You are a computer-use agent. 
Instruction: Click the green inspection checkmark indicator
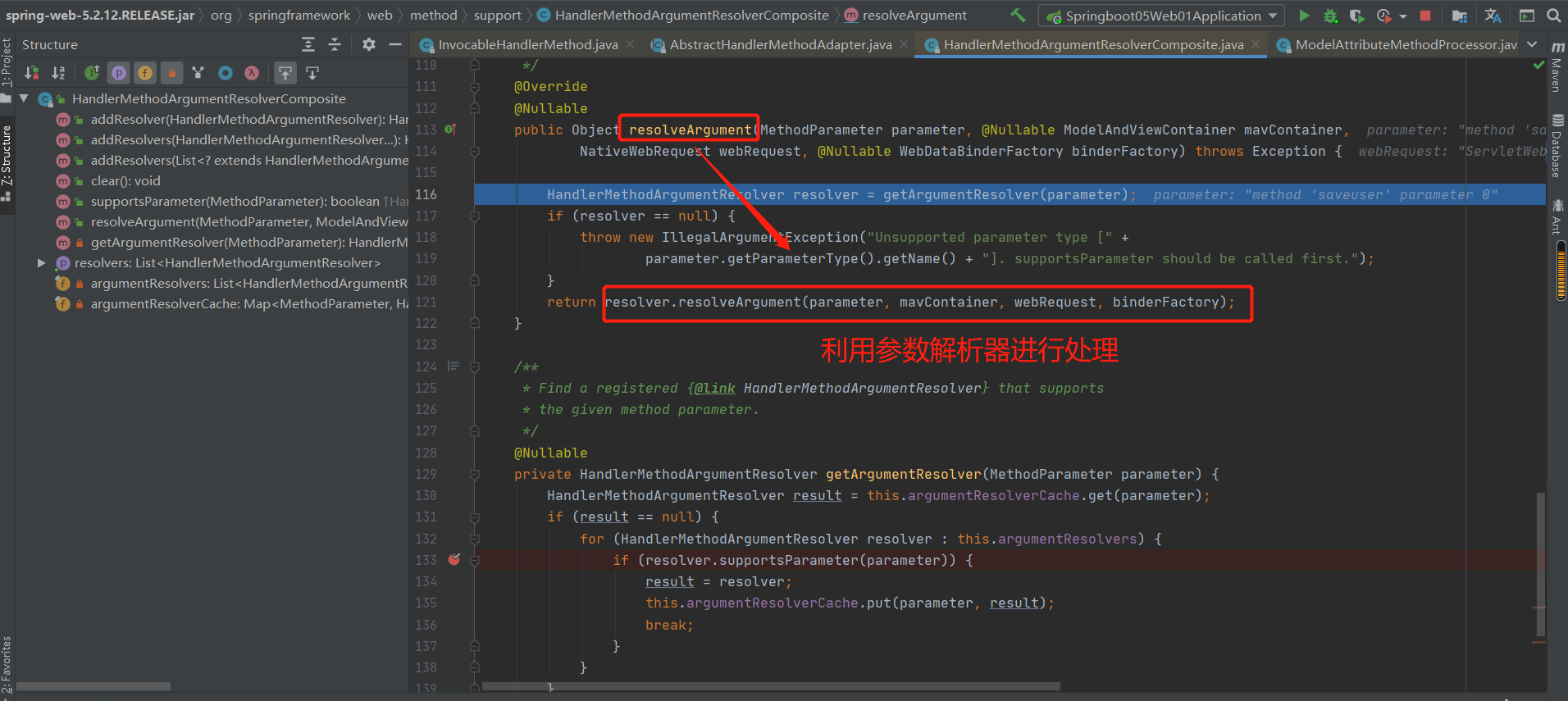[1538, 65]
